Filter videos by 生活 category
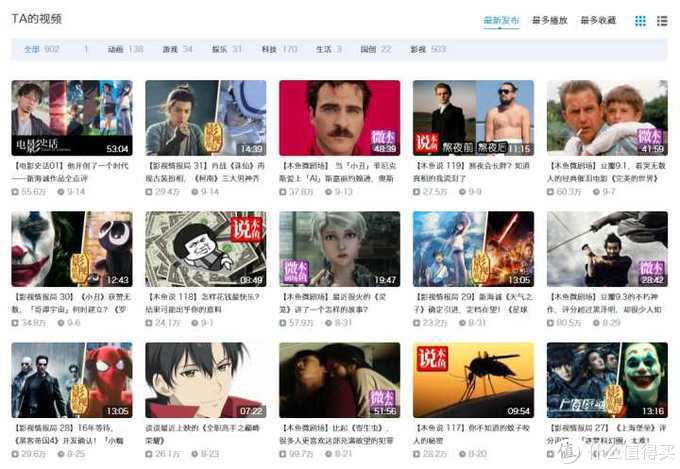Image resolution: width=680 pixels, height=469 pixels. 329,49
